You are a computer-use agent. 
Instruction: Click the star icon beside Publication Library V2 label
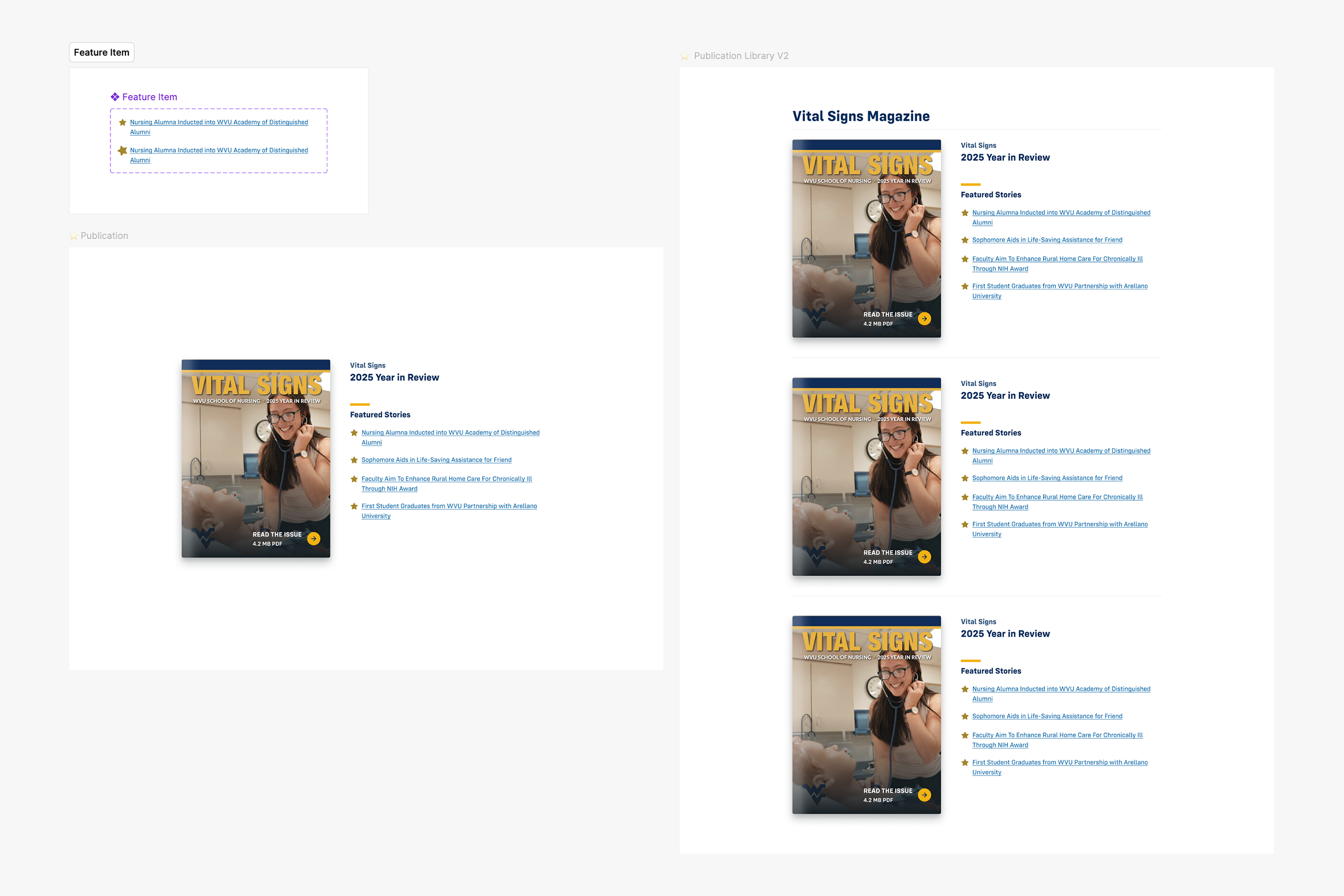685,56
